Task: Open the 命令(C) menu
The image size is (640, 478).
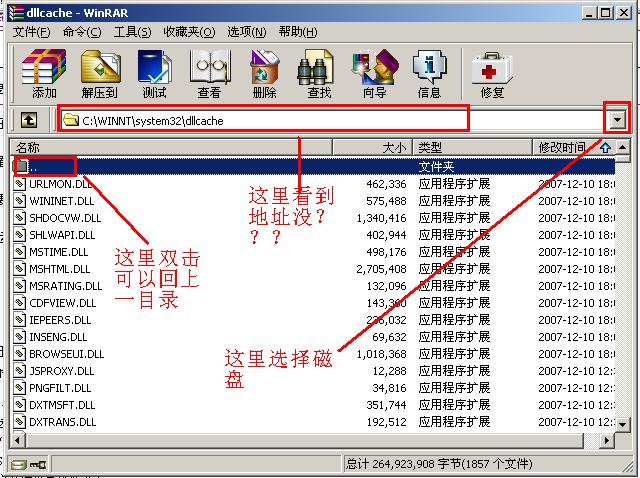Action: point(82,32)
